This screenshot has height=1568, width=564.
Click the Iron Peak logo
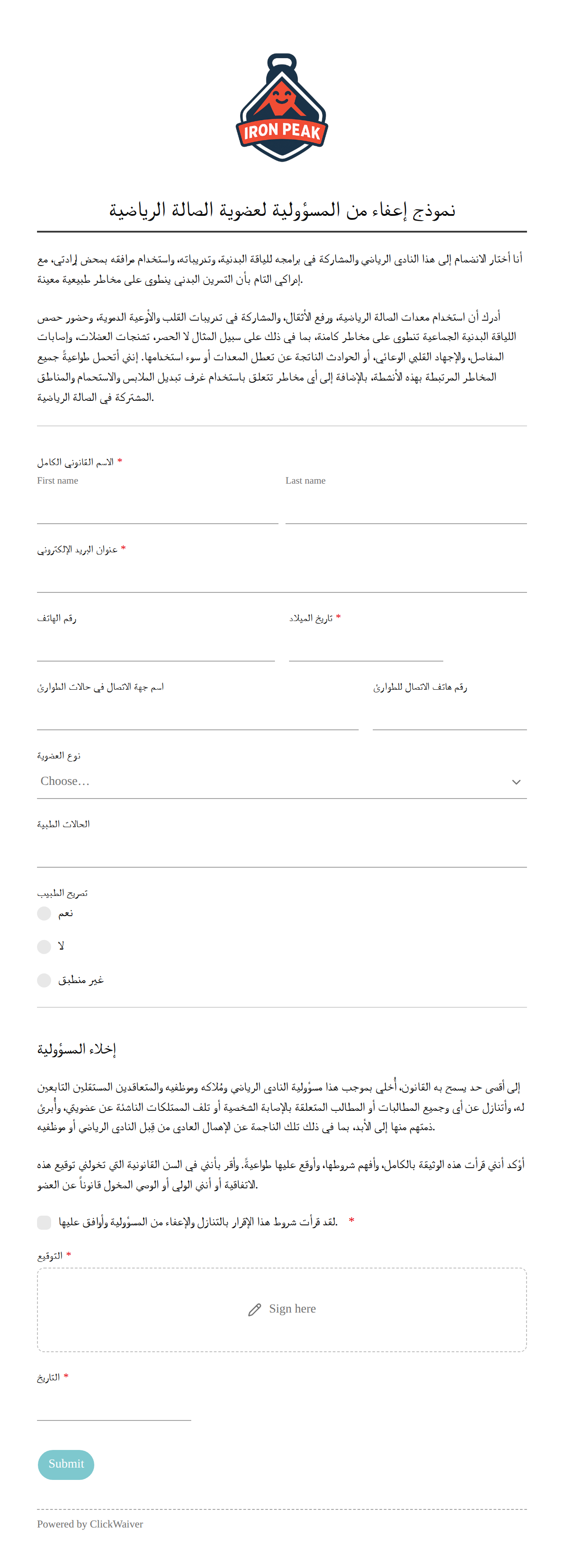(x=282, y=108)
